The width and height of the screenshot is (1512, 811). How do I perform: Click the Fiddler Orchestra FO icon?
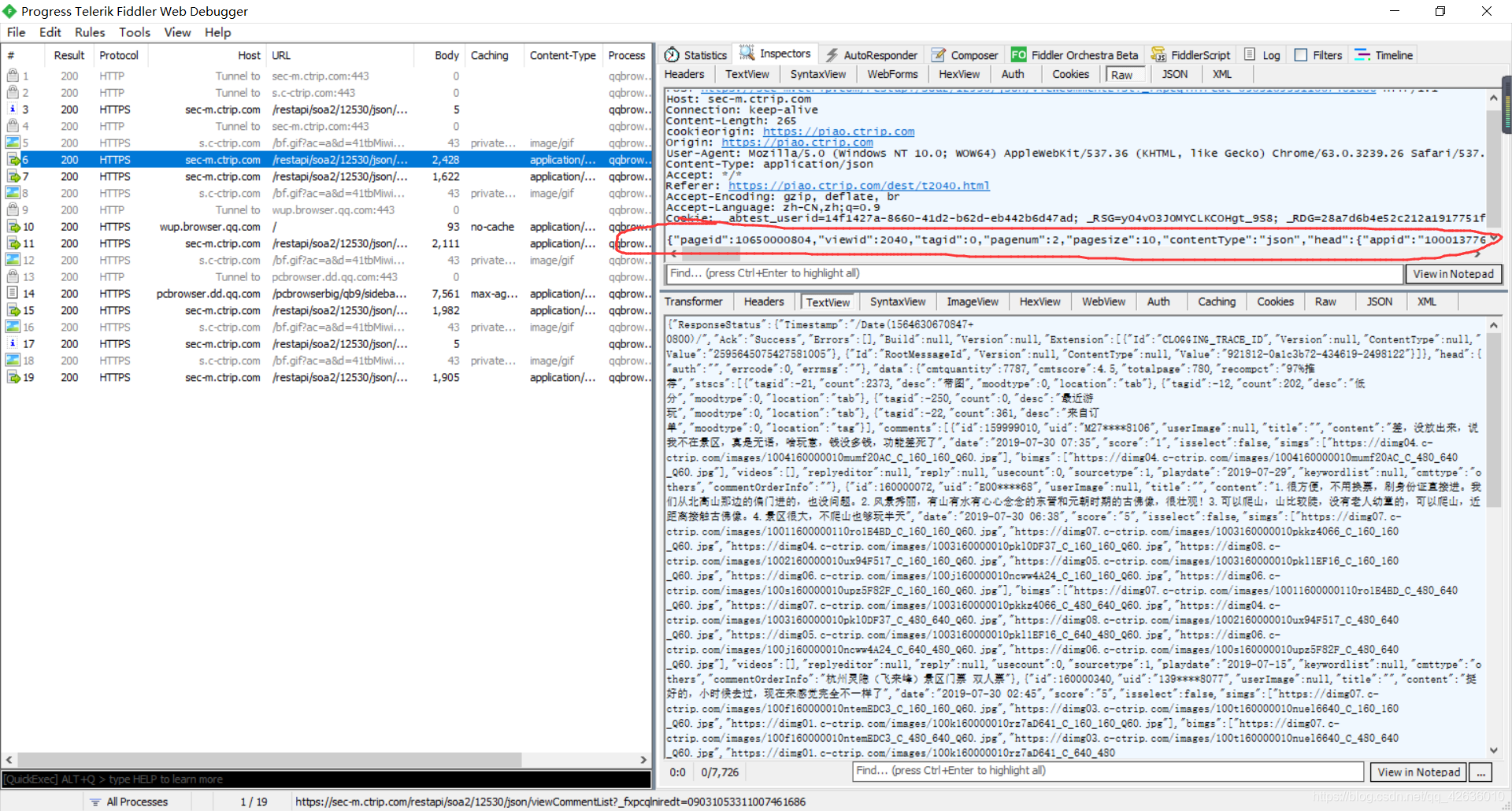pyautogui.click(x=1018, y=55)
